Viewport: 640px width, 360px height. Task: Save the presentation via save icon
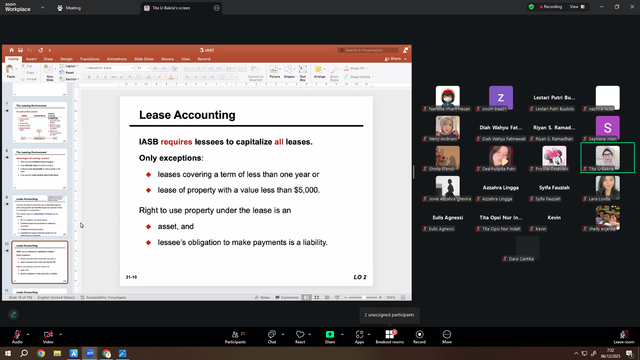point(20,50)
